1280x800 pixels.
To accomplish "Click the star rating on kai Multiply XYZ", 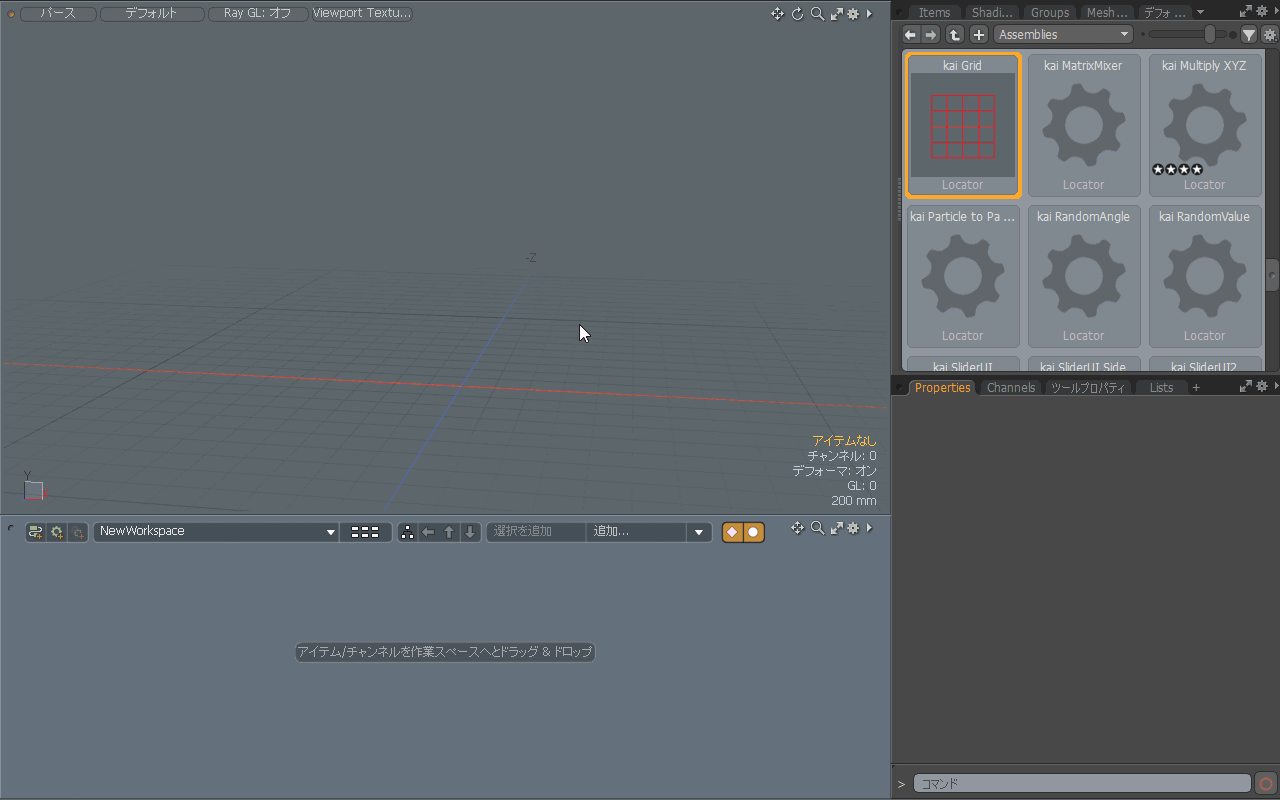I will 1177,169.
